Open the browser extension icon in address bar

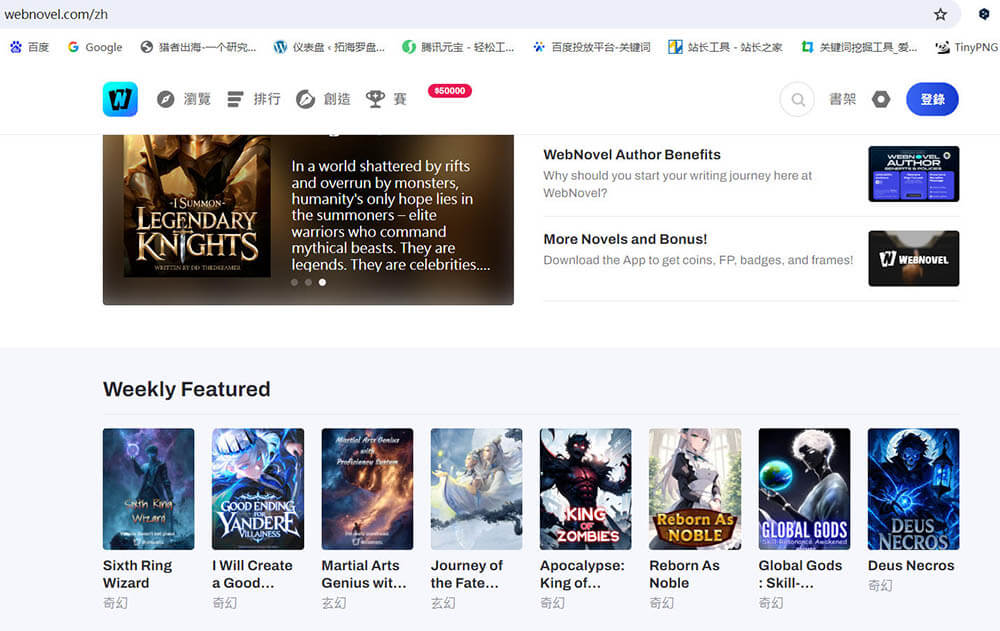pyautogui.click(x=984, y=14)
